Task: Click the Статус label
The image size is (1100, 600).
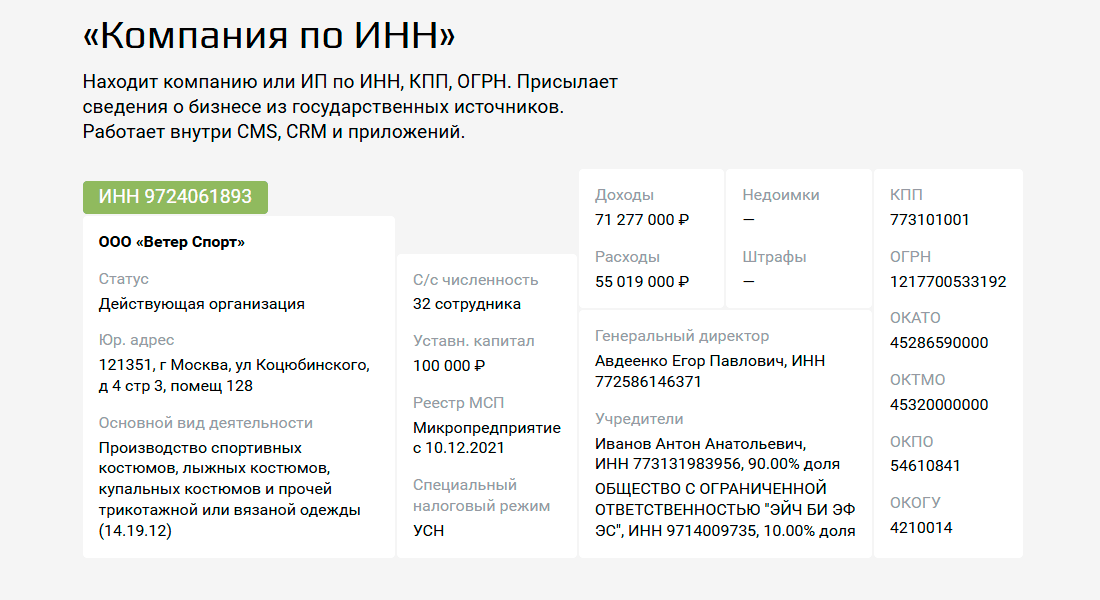Action: (x=123, y=279)
